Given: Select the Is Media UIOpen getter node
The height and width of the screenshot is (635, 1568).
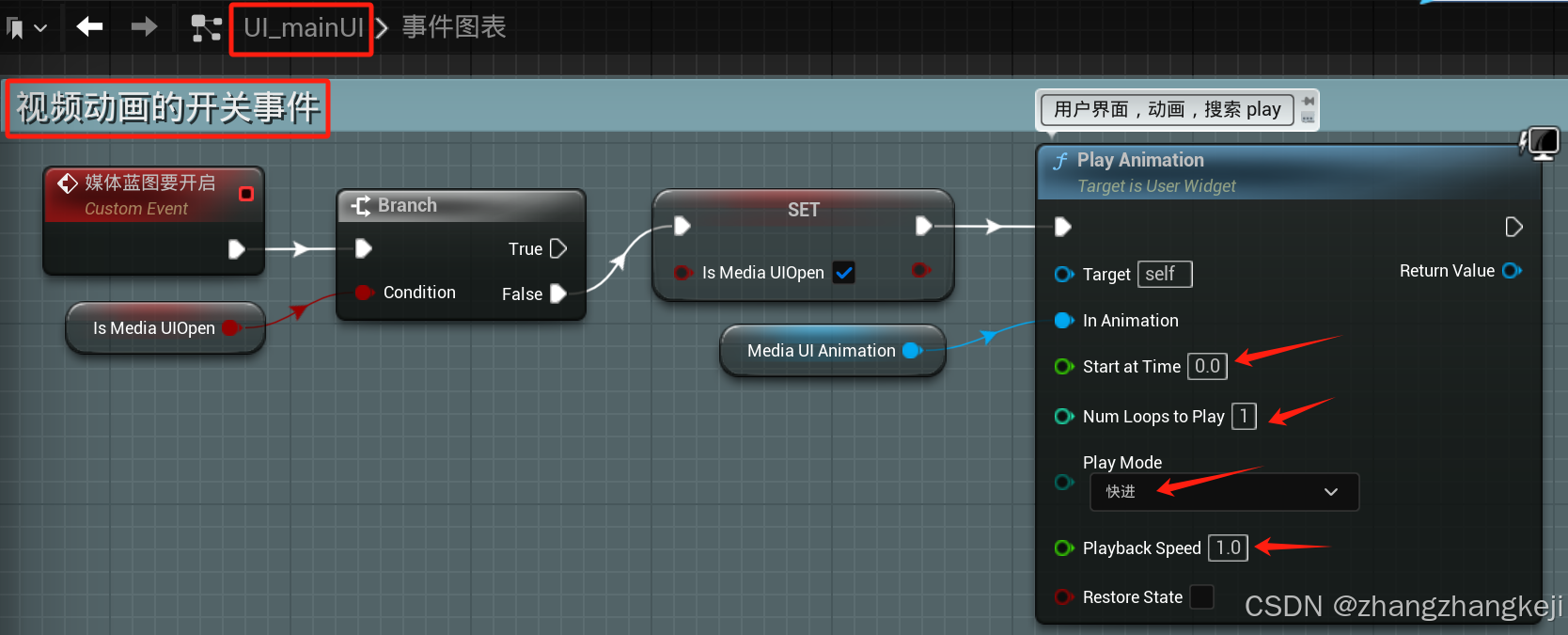Looking at the screenshot, I should (x=165, y=328).
